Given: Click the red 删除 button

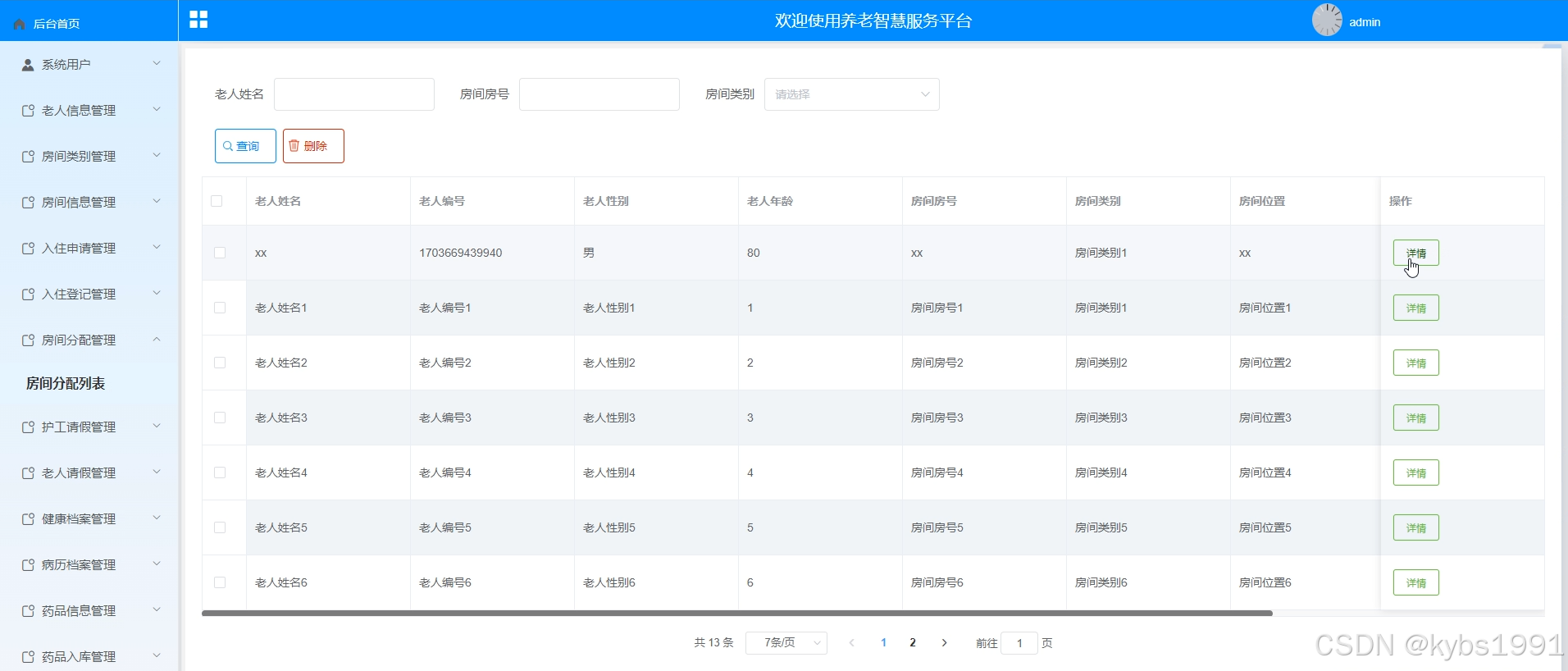Looking at the screenshot, I should 313,146.
